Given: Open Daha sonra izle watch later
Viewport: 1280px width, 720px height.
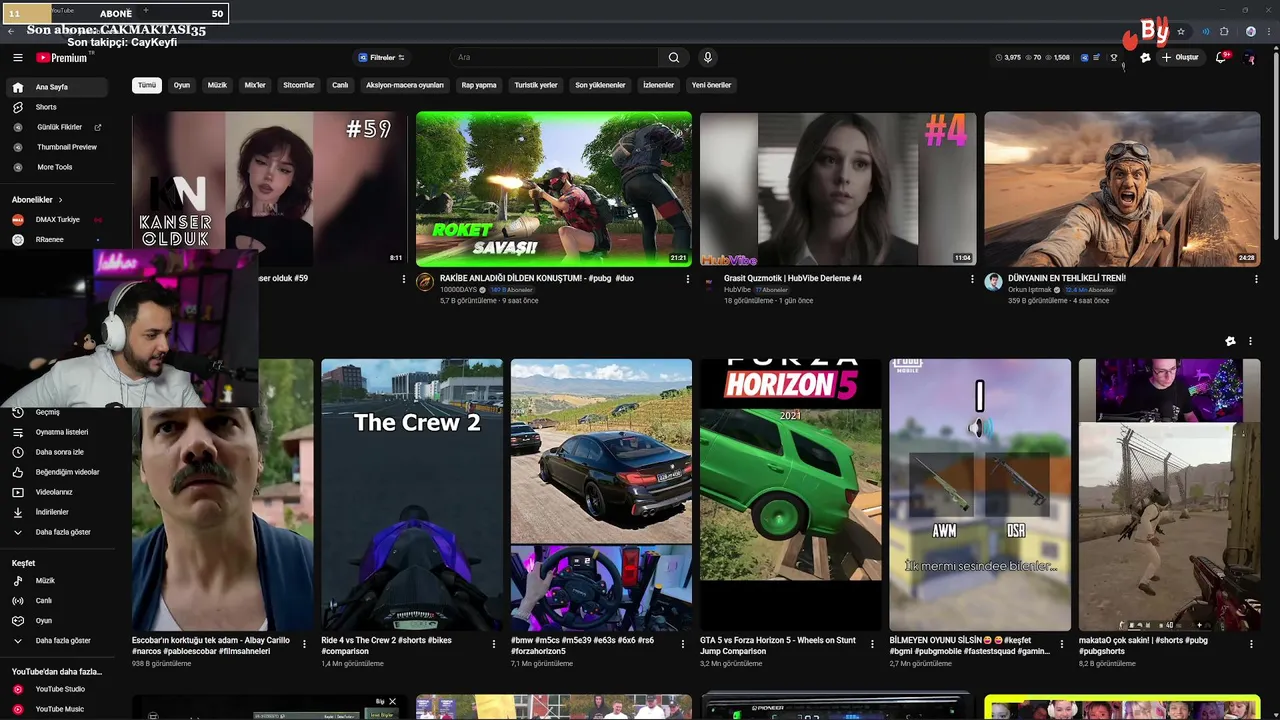Looking at the screenshot, I should pyautogui.click(x=59, y=452).
